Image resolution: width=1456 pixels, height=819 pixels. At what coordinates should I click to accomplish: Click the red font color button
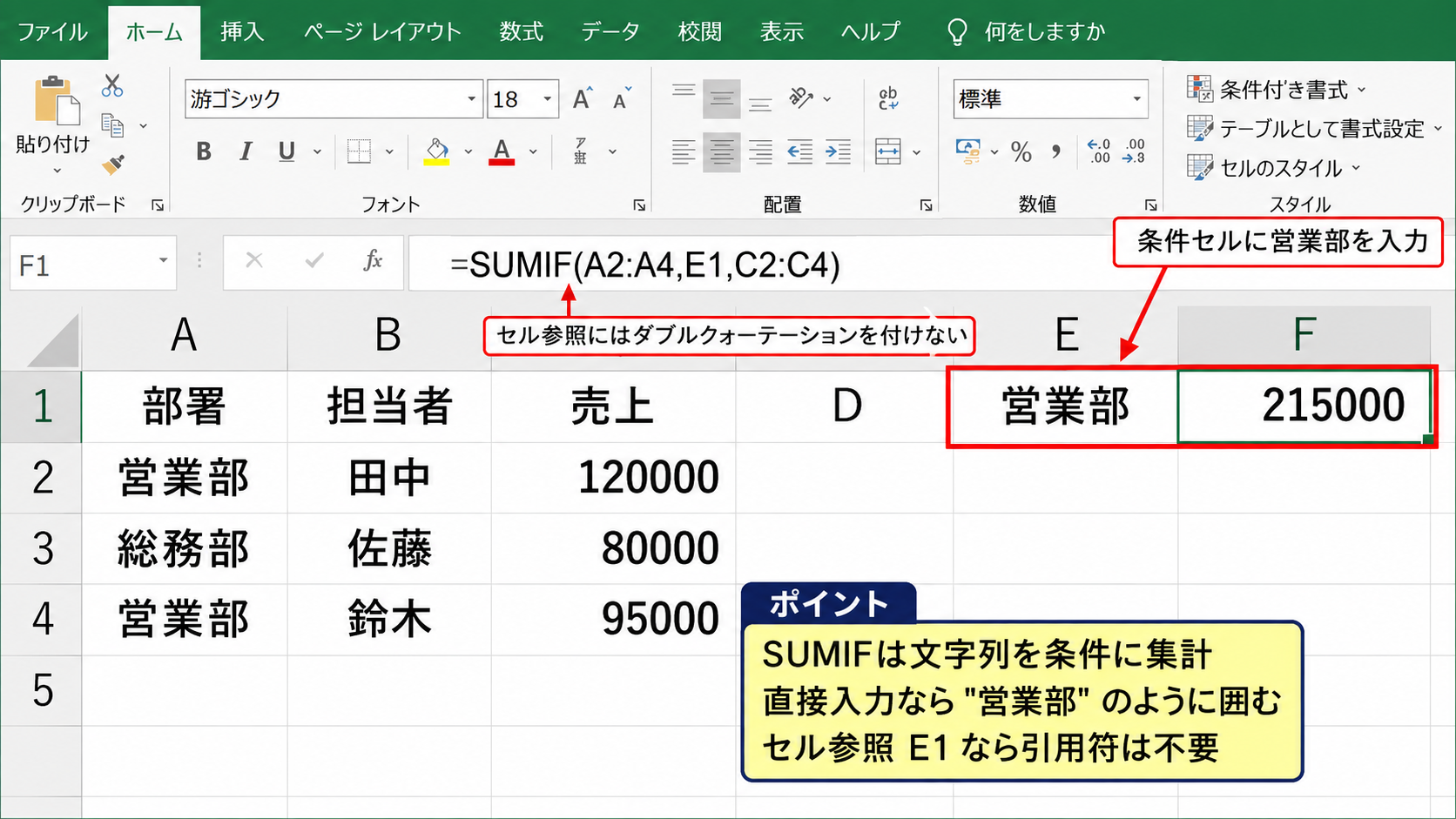tap(502, 151)
